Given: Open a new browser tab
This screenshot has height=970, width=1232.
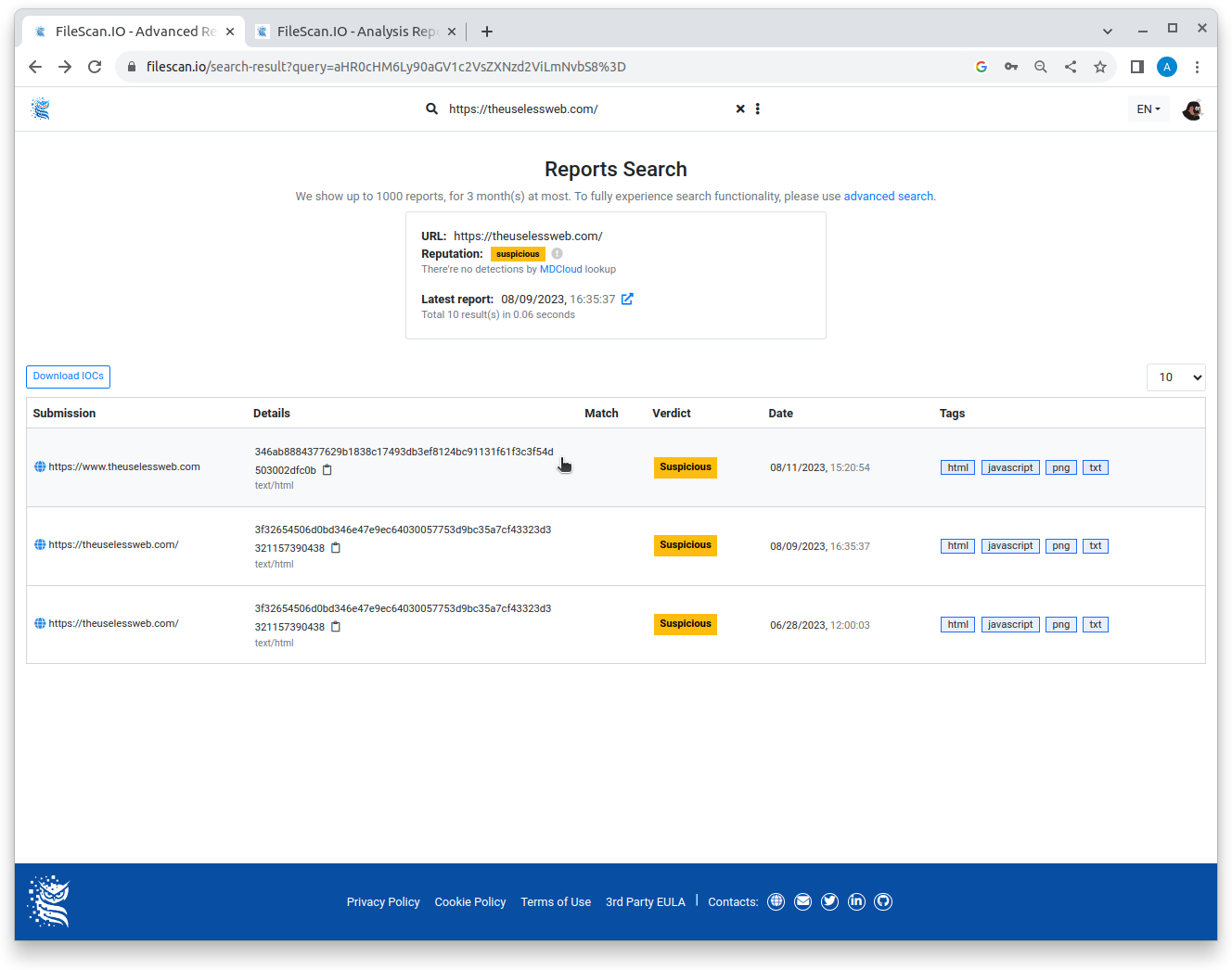Looking at the screenshot, I should 487,32.
